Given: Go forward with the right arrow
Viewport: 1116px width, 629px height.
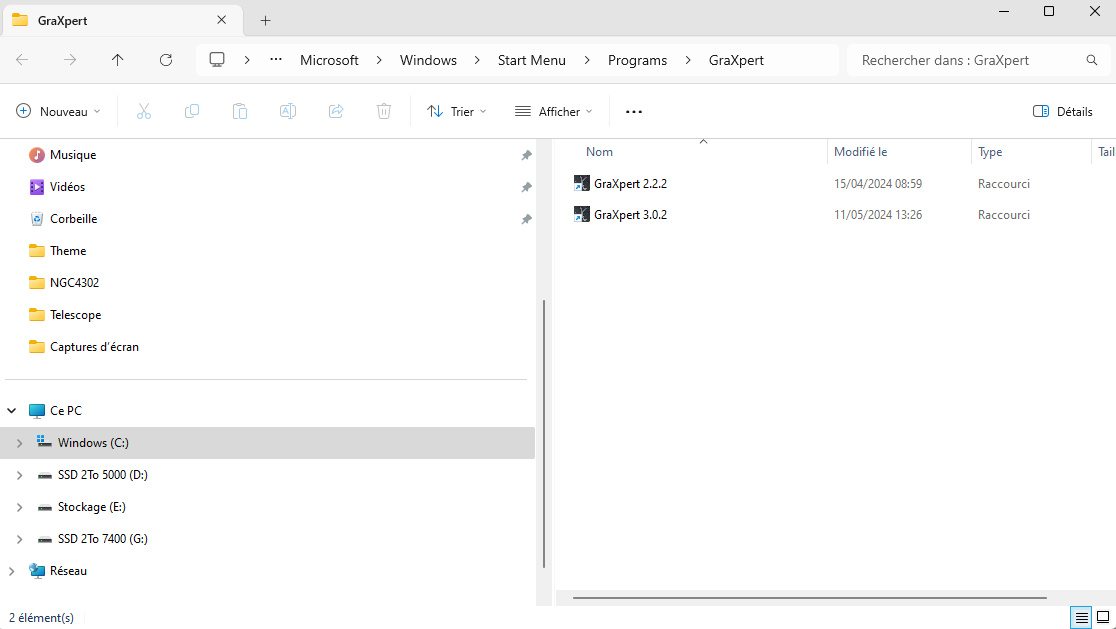Looking at the screenshot, I should pyautogui.click(x=70, y=60).
